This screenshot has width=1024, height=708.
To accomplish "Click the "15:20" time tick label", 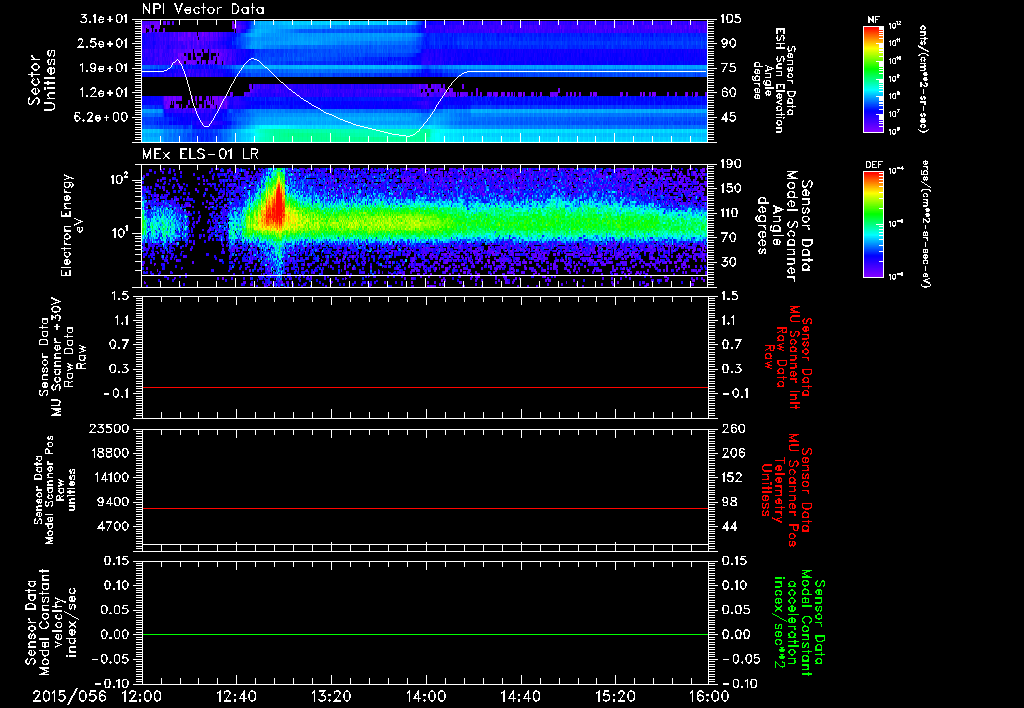I will 615,697.
